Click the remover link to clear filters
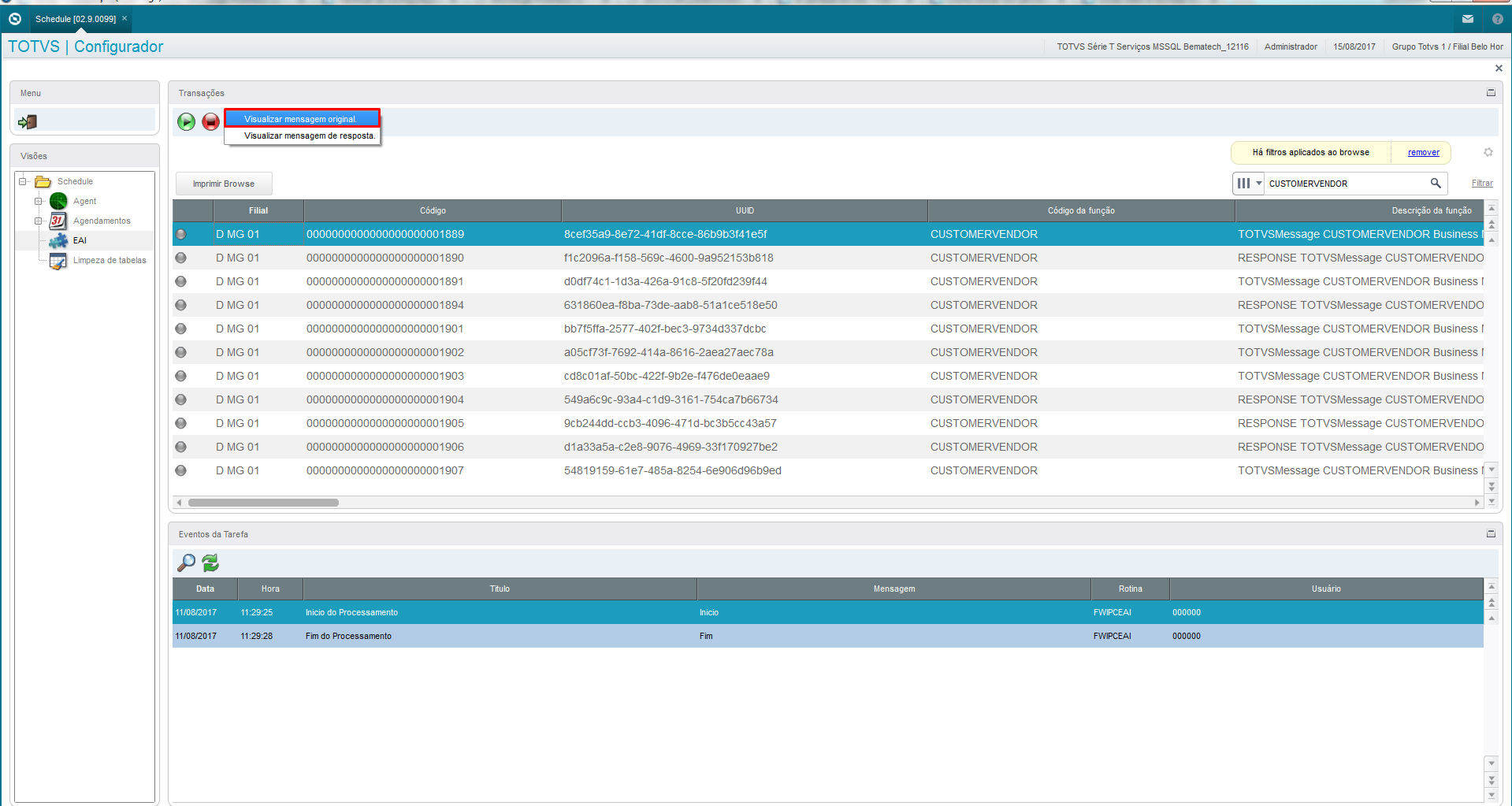1512x806 pixels. pos(1423,152)
